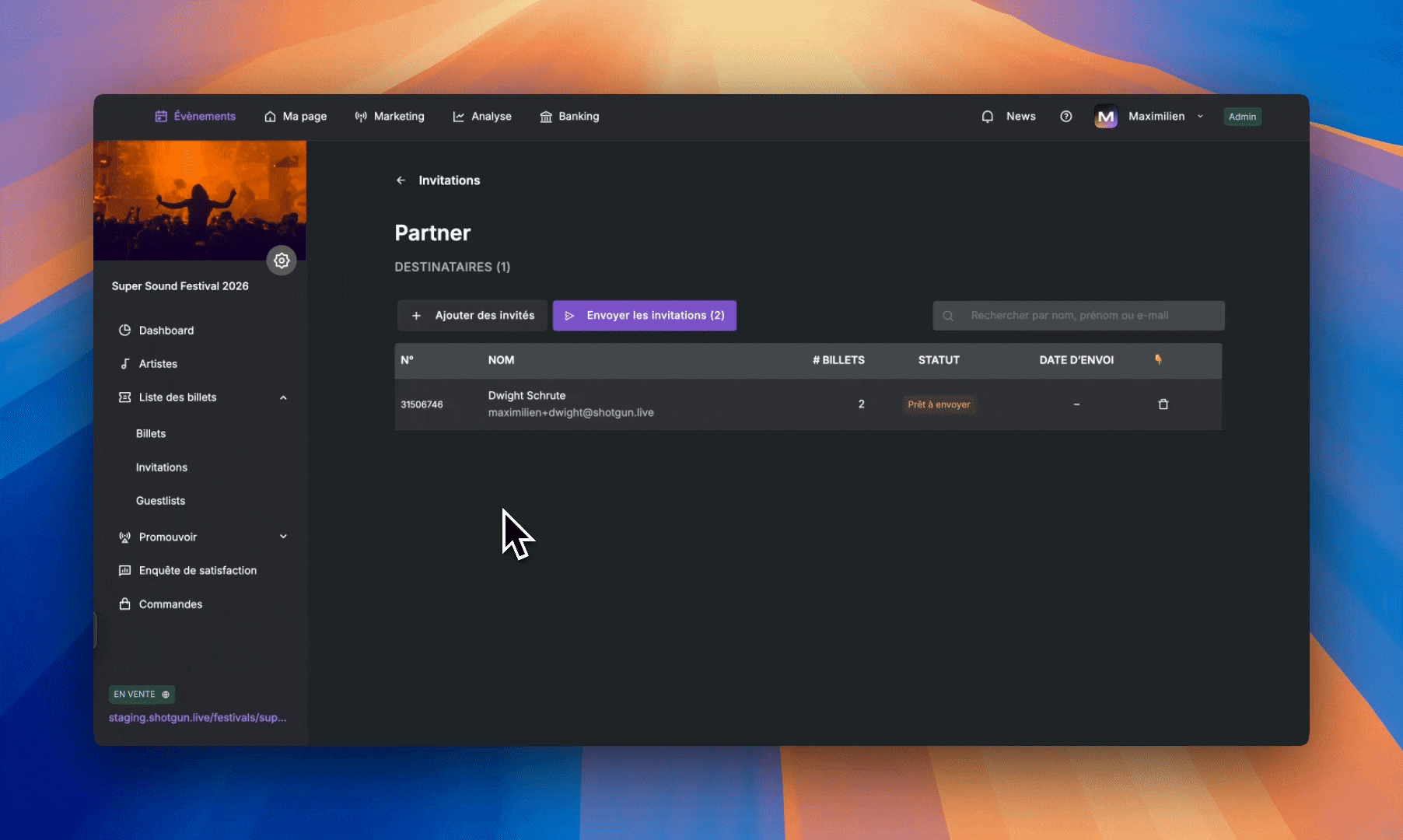Screen dimensions: 1403x840
Task: Click the EN VENTE status badge
Action: point(142,694)
